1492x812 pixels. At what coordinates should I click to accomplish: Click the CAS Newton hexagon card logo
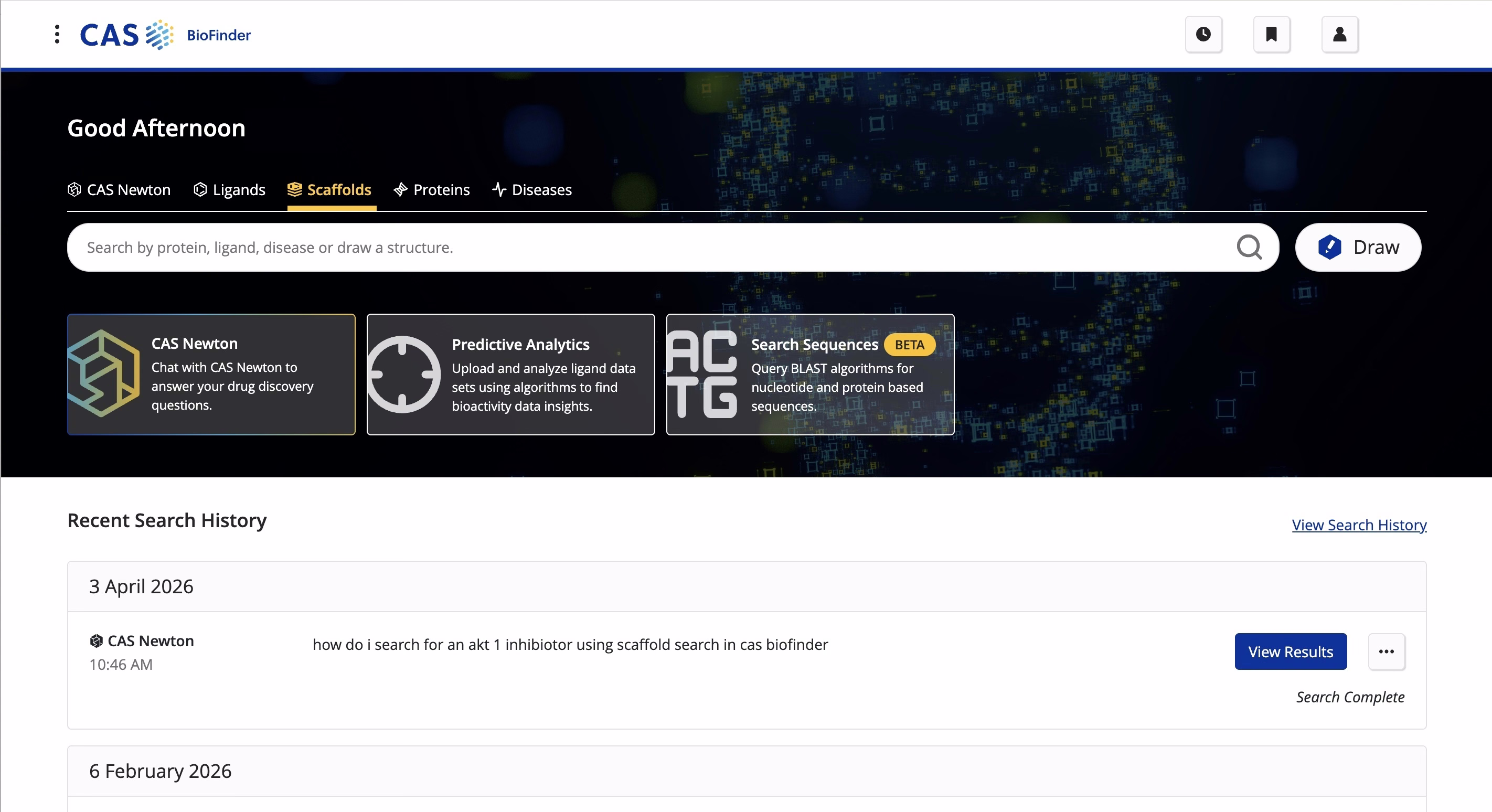pyautogui.click(x=103, y=373)
